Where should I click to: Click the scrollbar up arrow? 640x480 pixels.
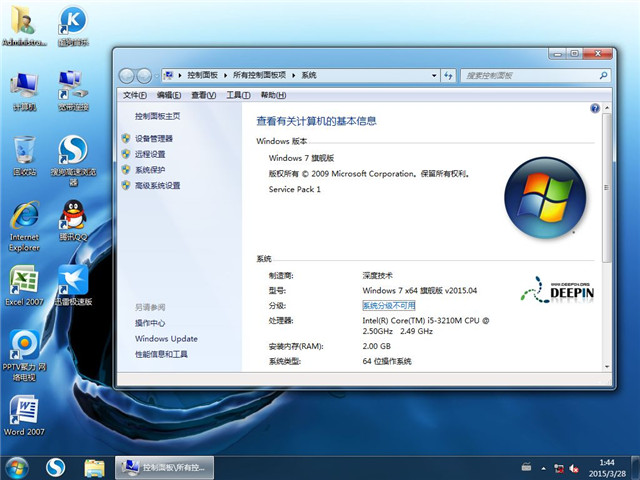607,108
